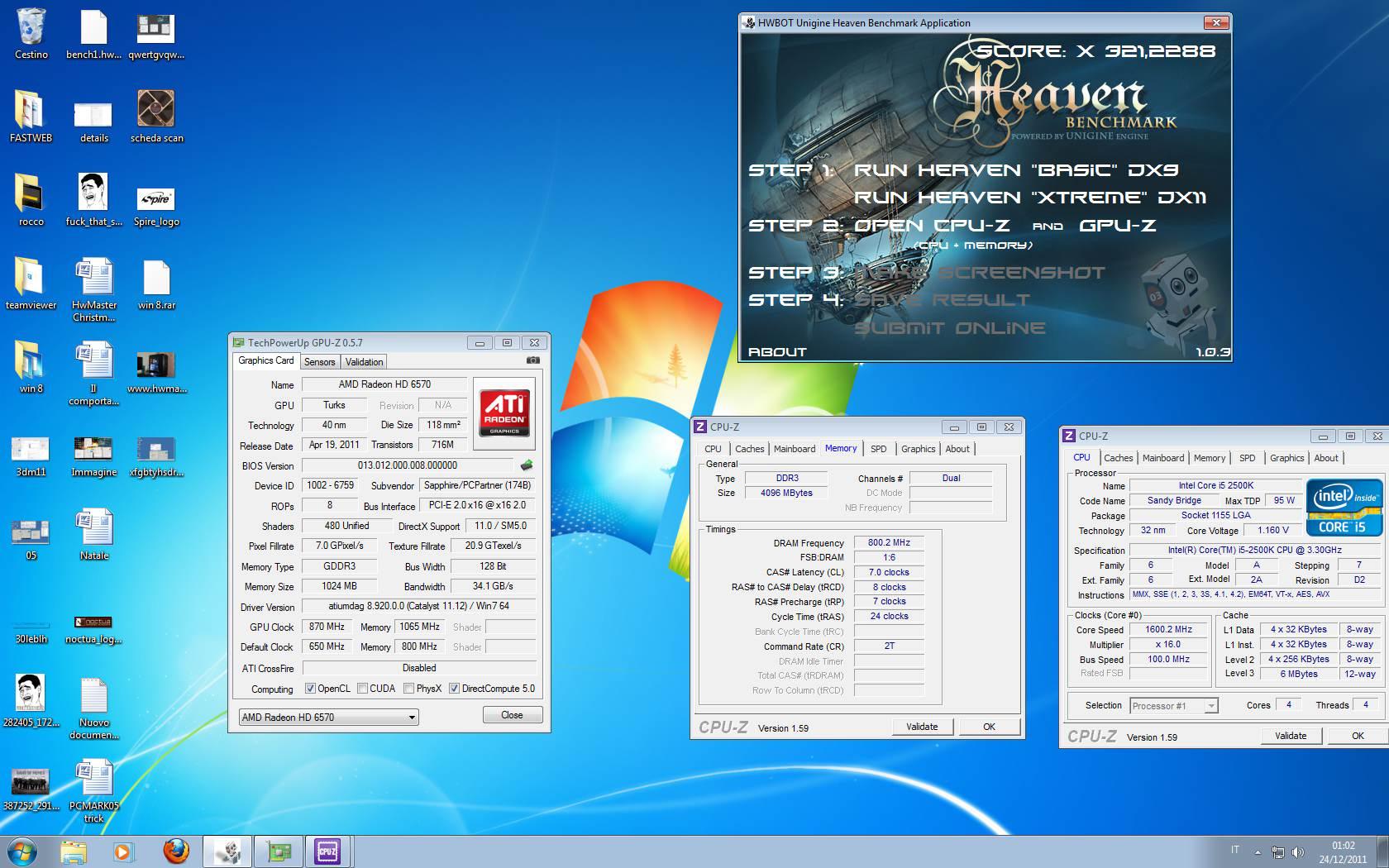
Task: Open the HwMaster Christm... document icon
Action: (93, 289)
